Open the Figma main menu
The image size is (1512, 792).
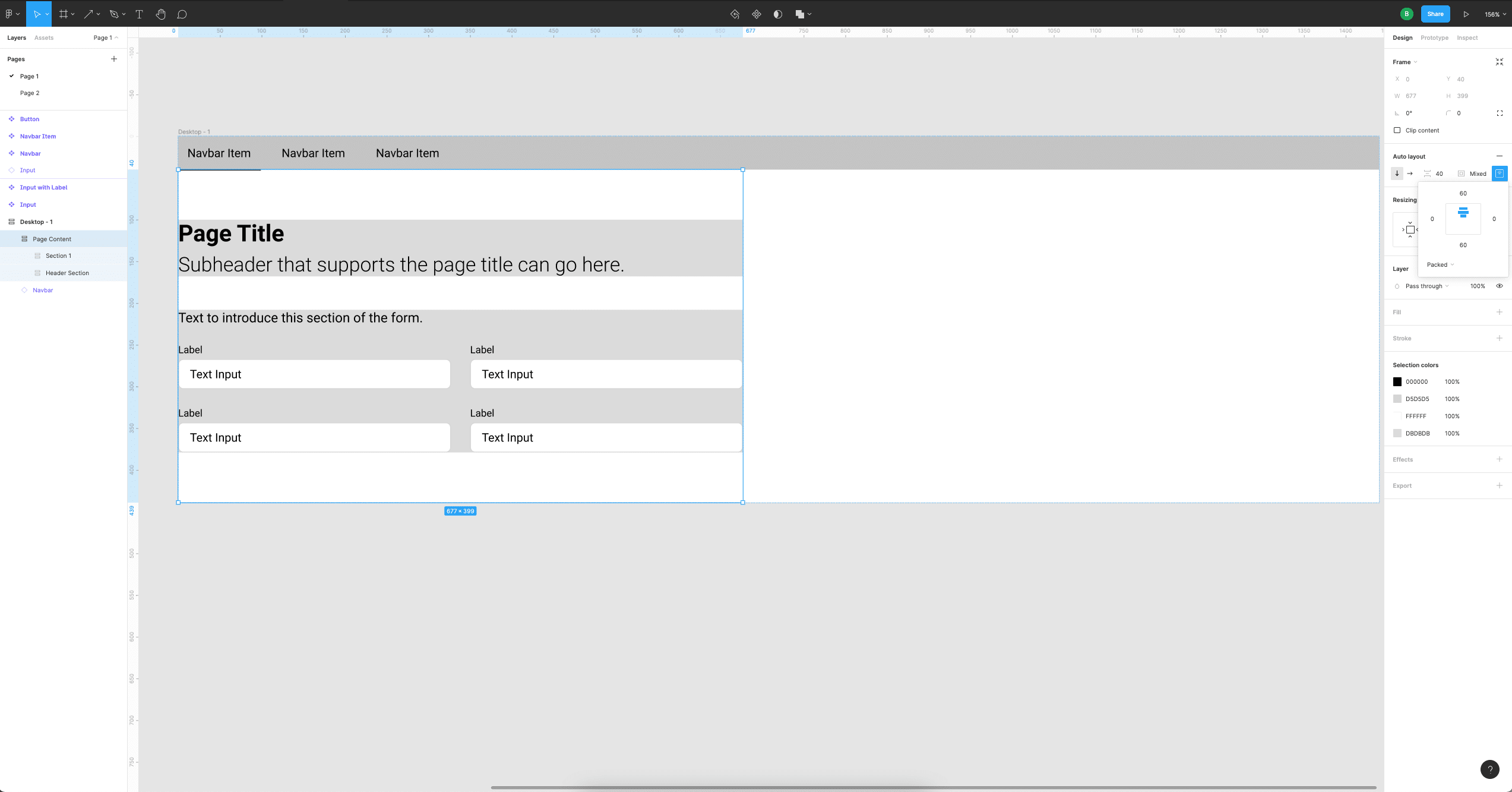10,14
